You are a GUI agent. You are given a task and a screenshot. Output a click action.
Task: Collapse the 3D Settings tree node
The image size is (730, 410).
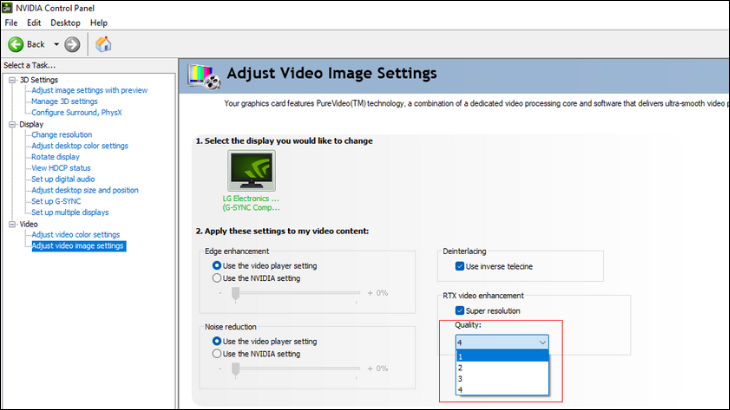pos(11,80)
